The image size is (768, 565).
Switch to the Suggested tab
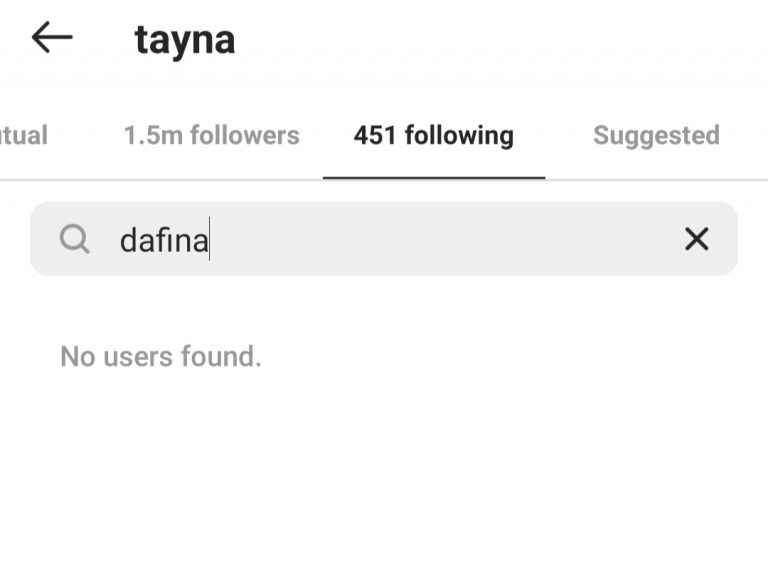pyautogui.click(x=656, y=136)
